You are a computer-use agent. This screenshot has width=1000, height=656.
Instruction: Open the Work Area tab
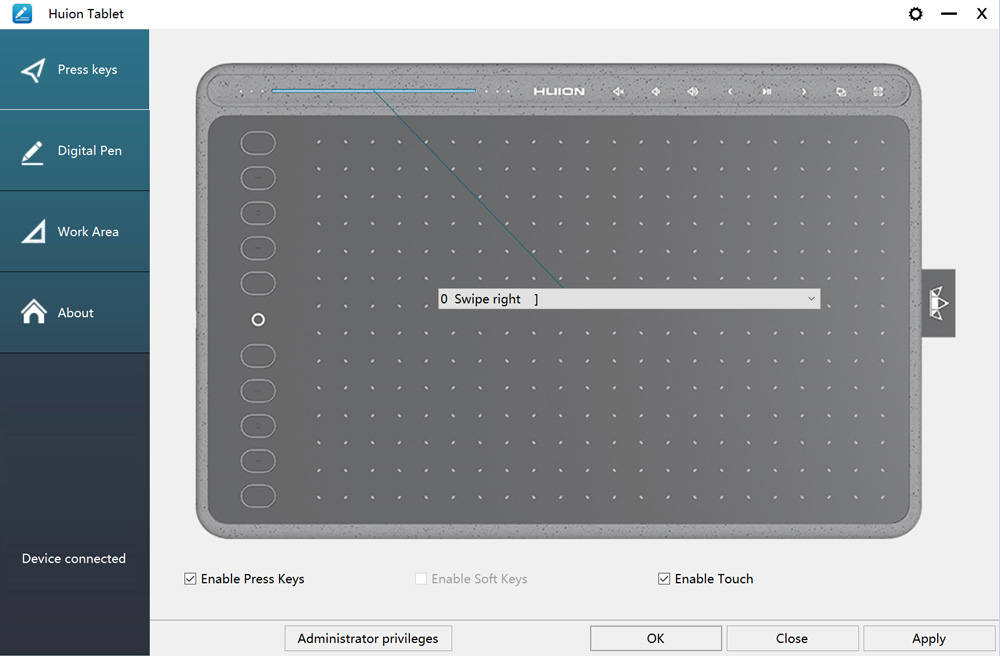[75, 231]
